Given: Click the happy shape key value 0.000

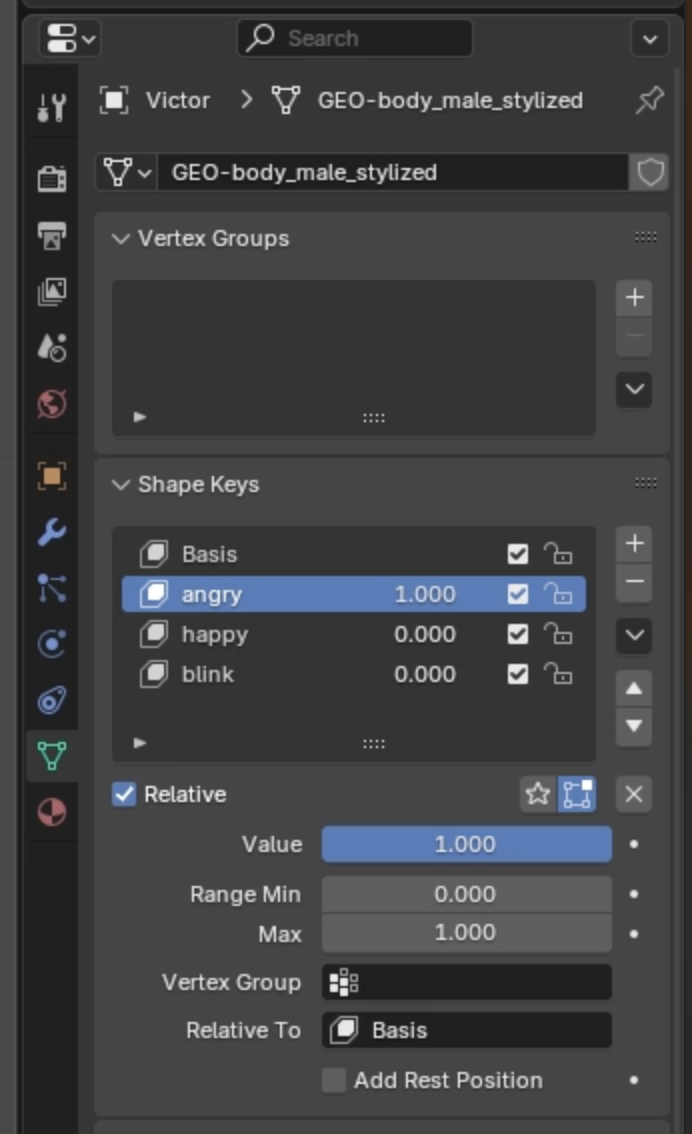Looking at the screenshot, I should click(424, 634).
